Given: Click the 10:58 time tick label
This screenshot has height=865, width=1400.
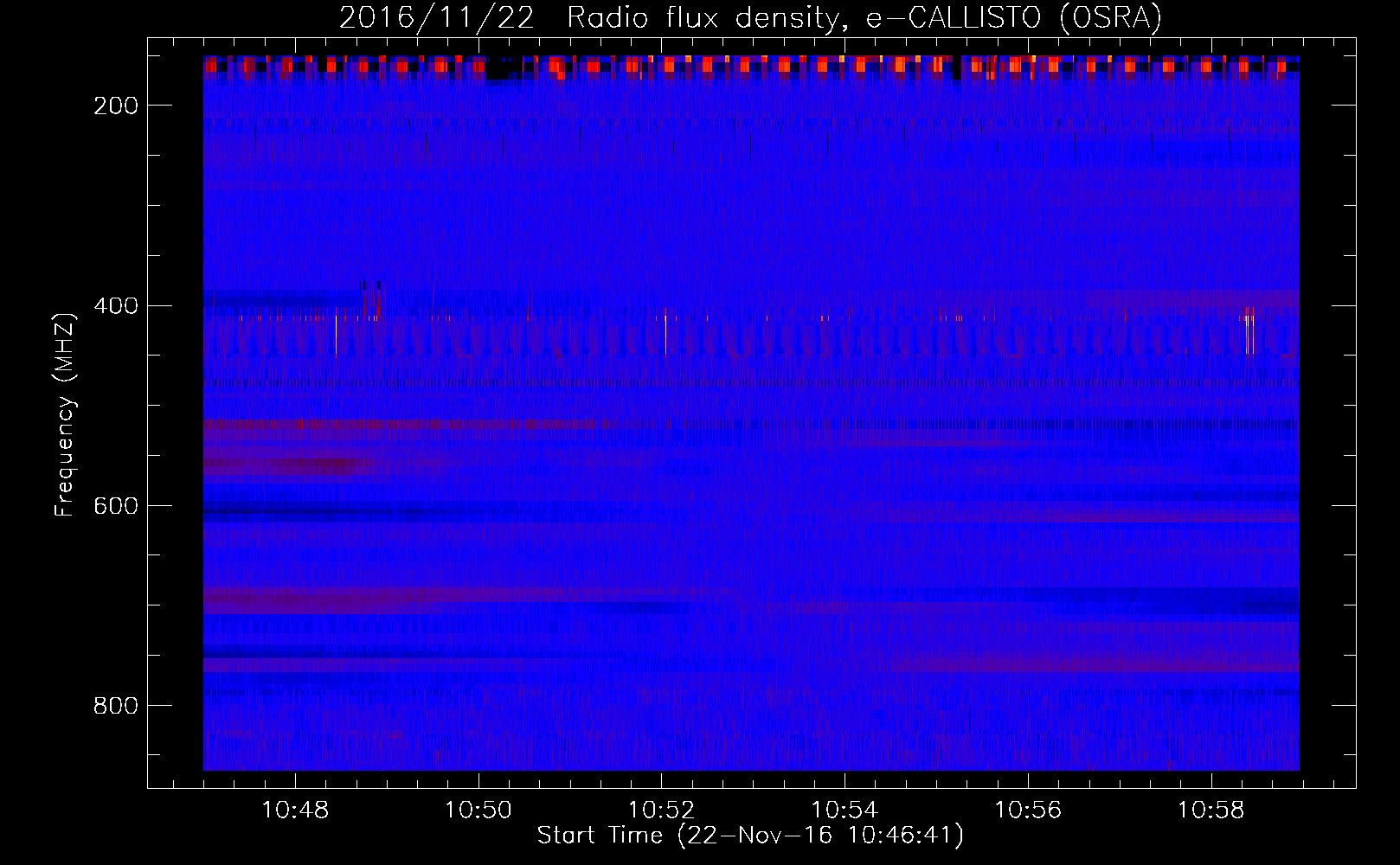Looking at the screenshot, I should coord(1211,811).
